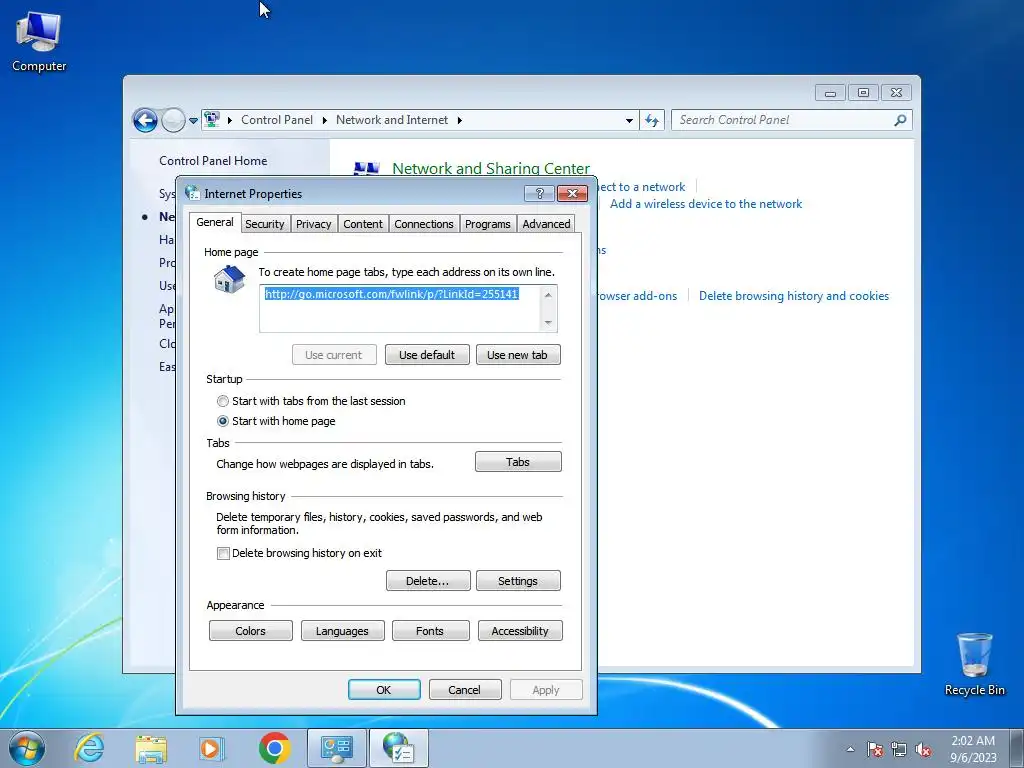Click Network and Internet breadcrumb
Viewport: 1024px width, 768px height.
392,120
